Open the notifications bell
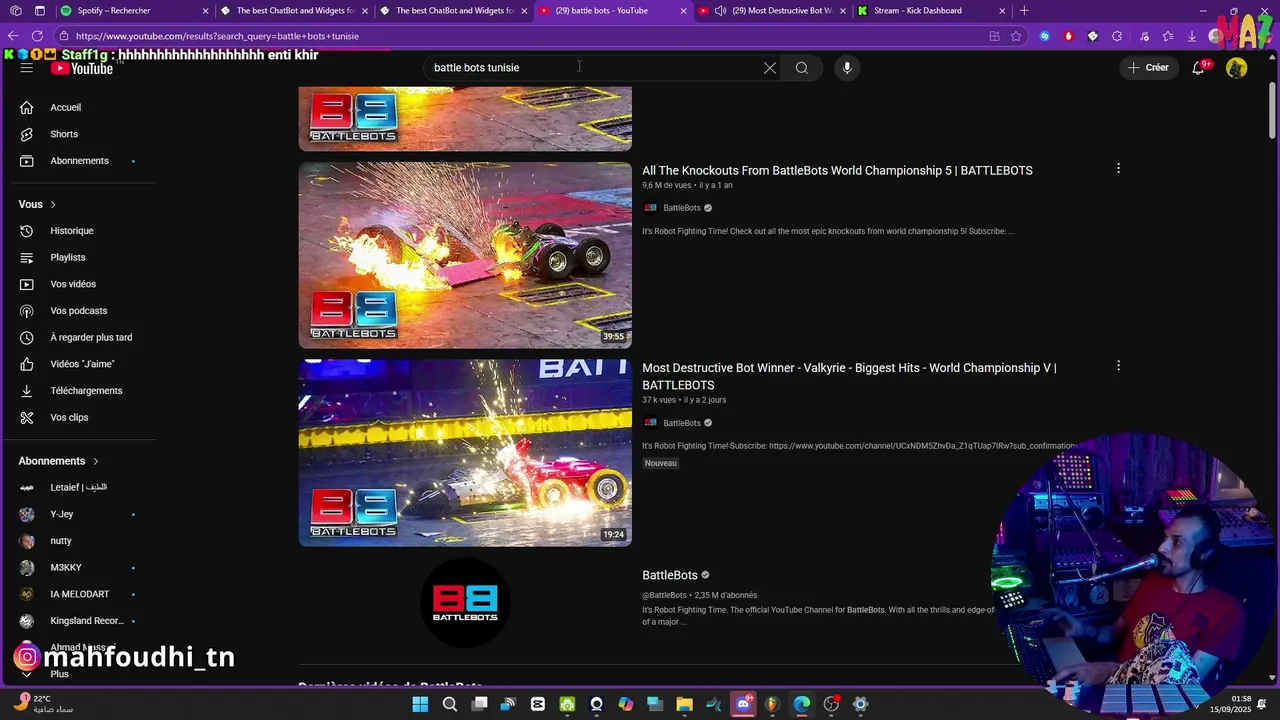Viewport: 1280px width, 720px height. click(1198, 68)
